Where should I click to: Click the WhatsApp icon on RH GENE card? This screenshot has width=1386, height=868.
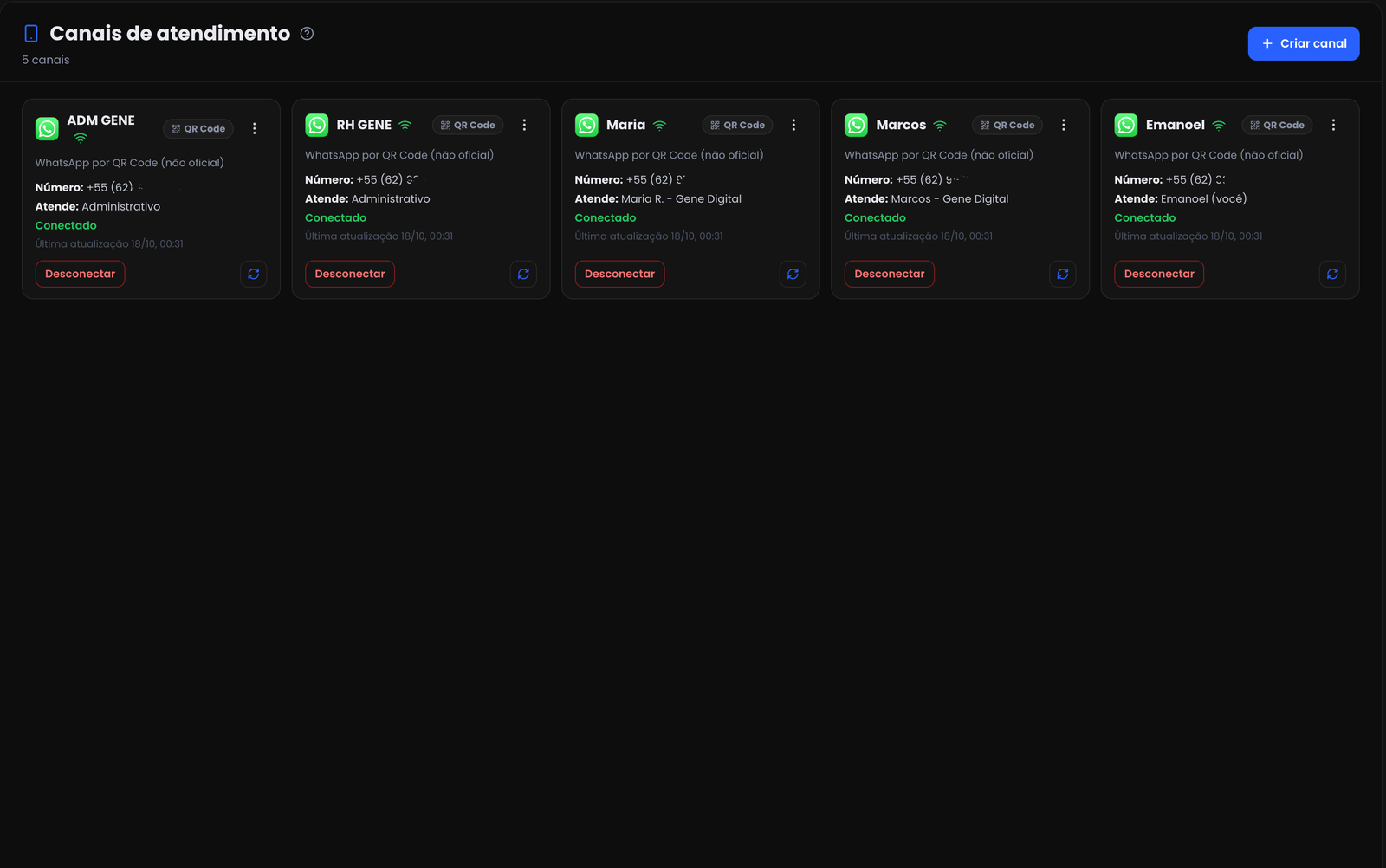click(317, 125)
